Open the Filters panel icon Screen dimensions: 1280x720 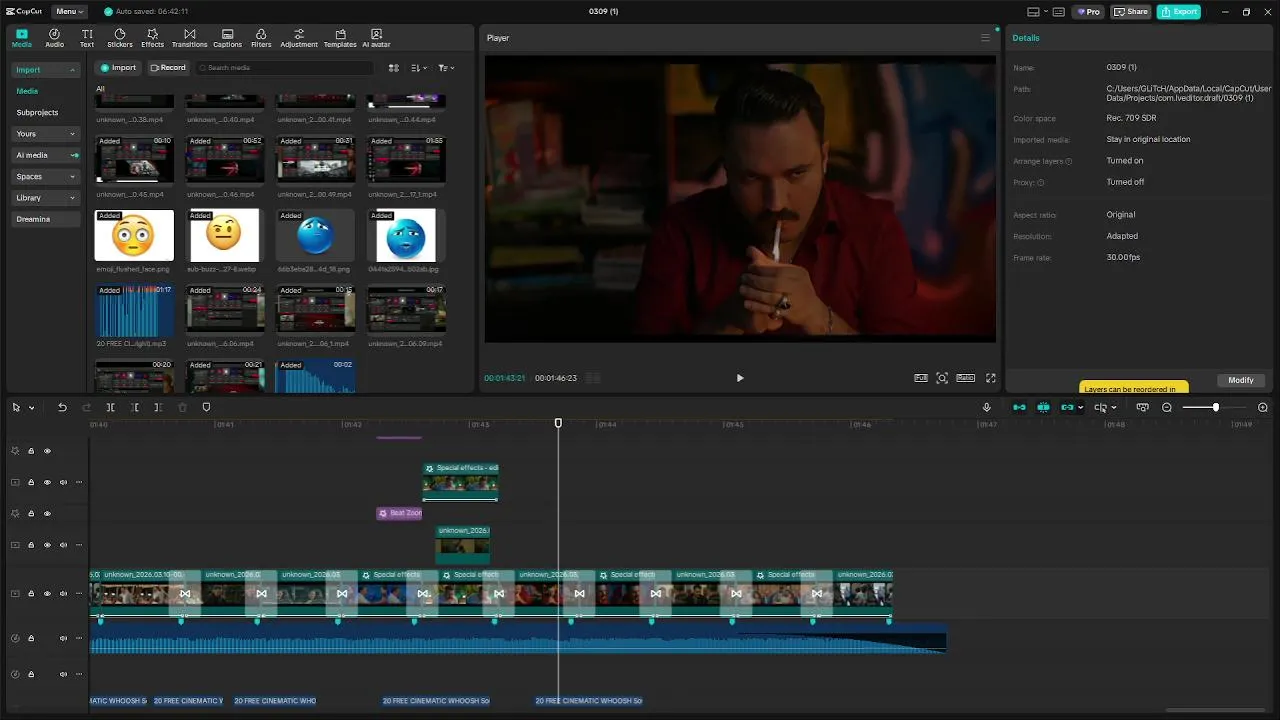pyautogui.click(x=261, y=38)
